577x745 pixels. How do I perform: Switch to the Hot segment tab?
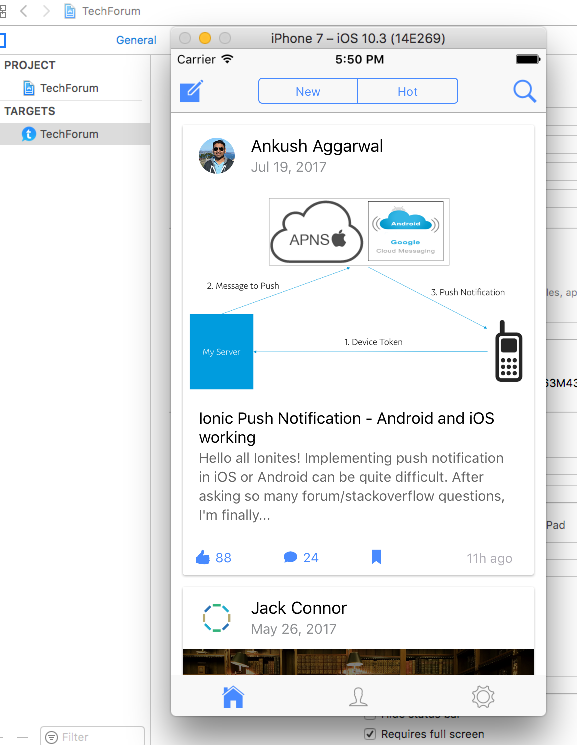(x=407, y=91)
